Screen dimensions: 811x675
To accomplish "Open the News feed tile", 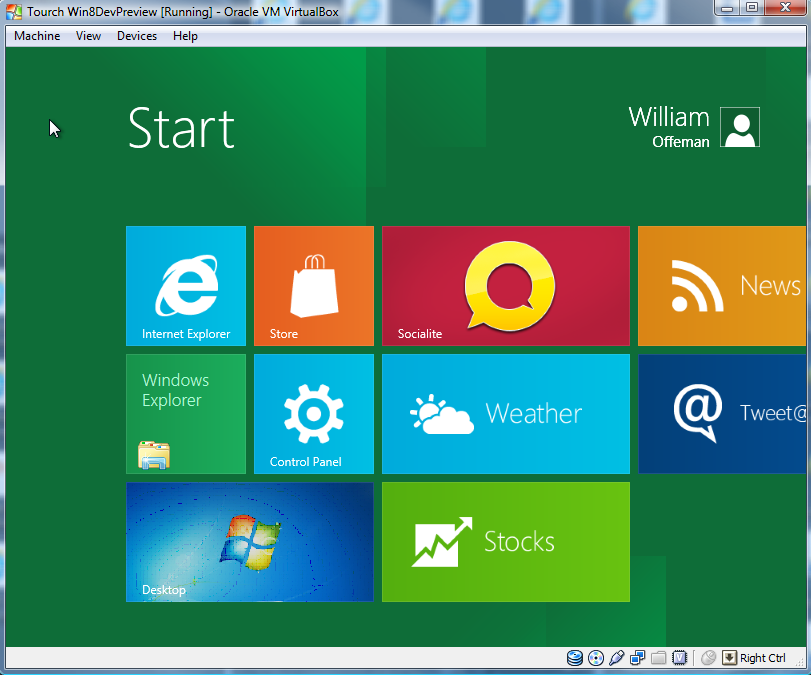I will (722, 286).
